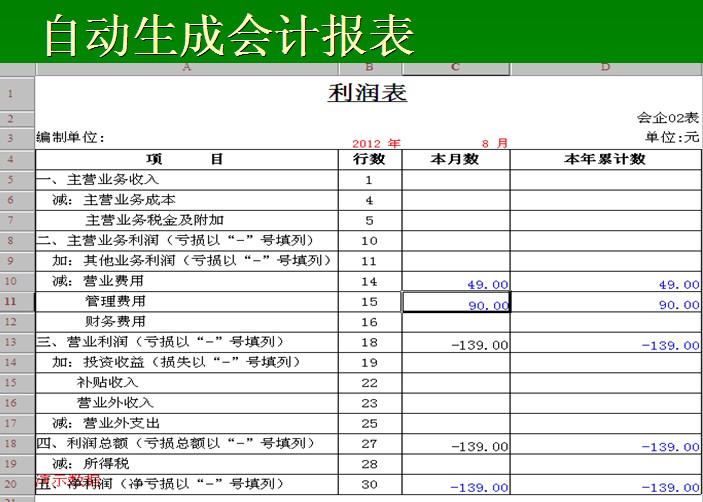
Task: Click 行数 value 18
Action: click(369, 343)
